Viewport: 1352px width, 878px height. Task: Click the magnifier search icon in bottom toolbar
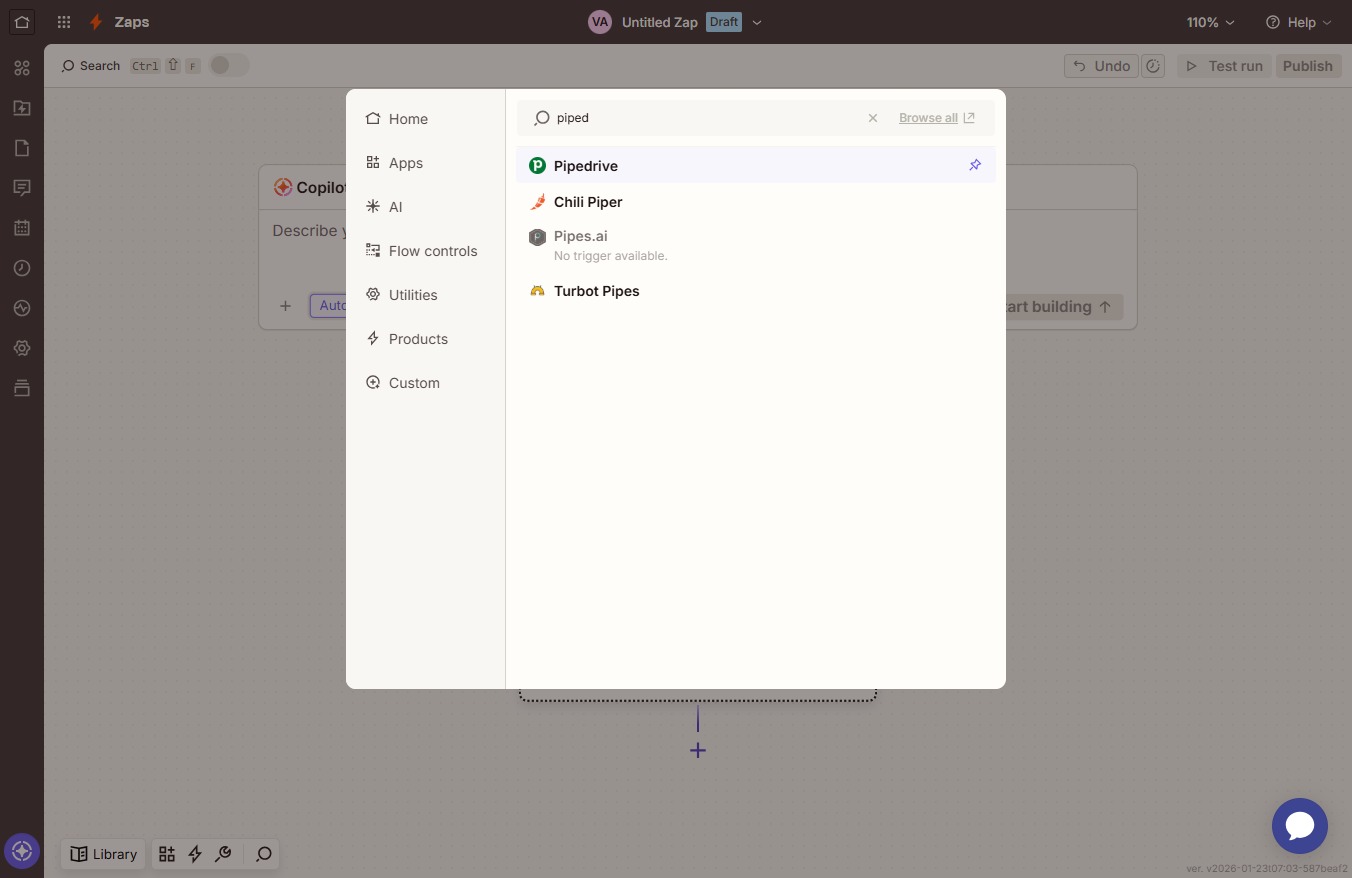point(264,854)
